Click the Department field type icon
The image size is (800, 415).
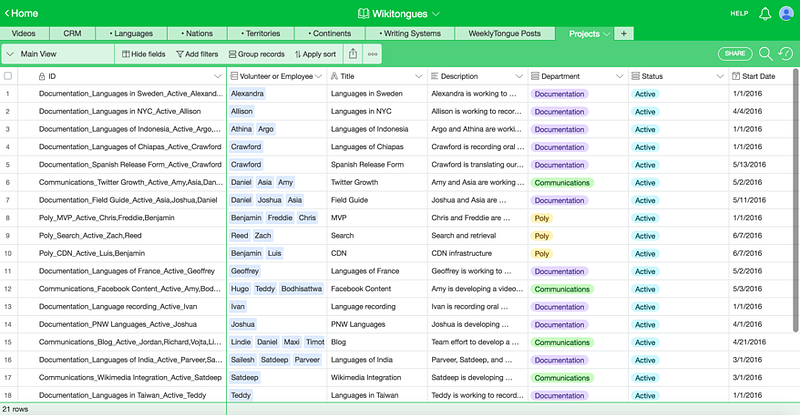(x=535, y=76)
